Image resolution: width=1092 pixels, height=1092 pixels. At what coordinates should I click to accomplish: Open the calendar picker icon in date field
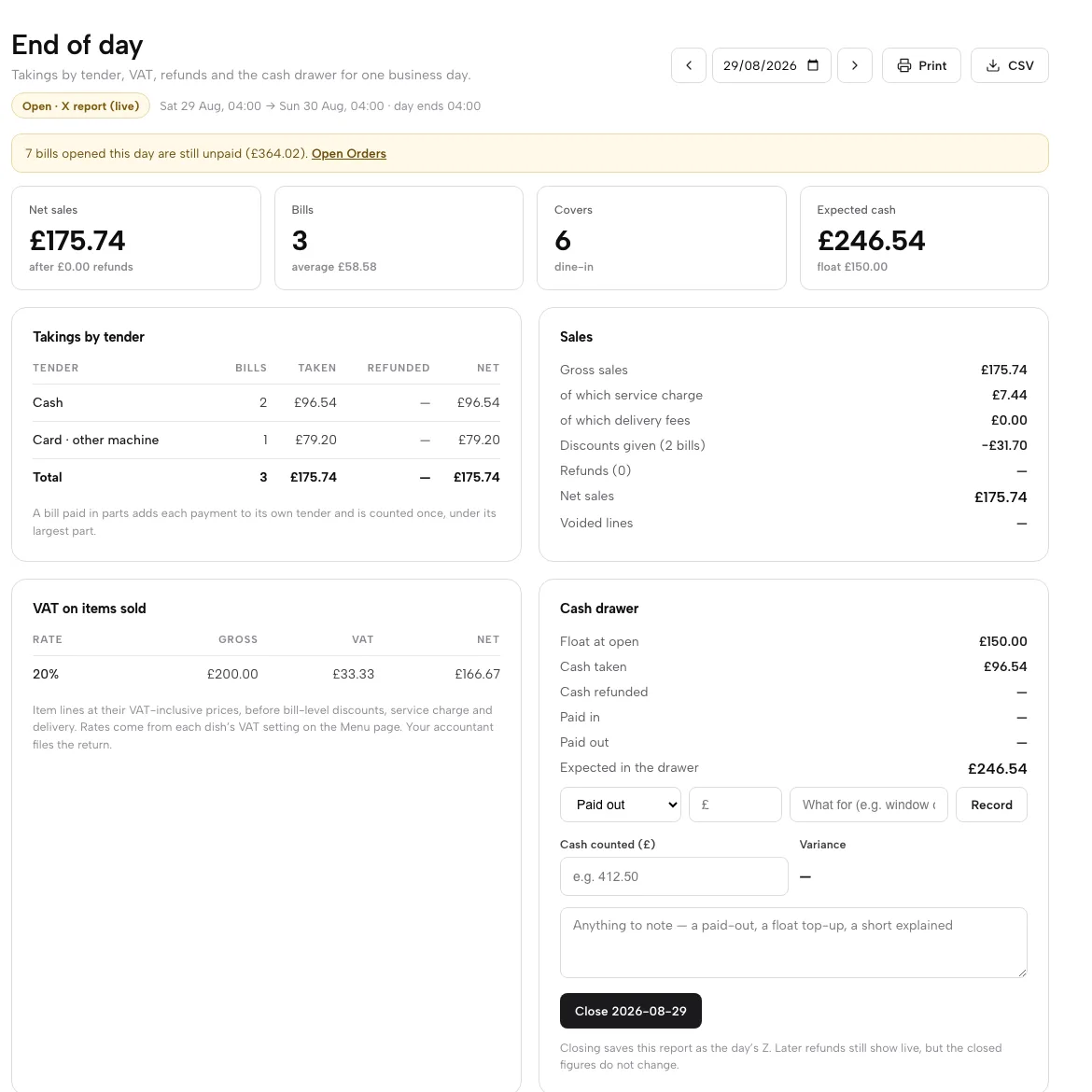coord(813,65)
